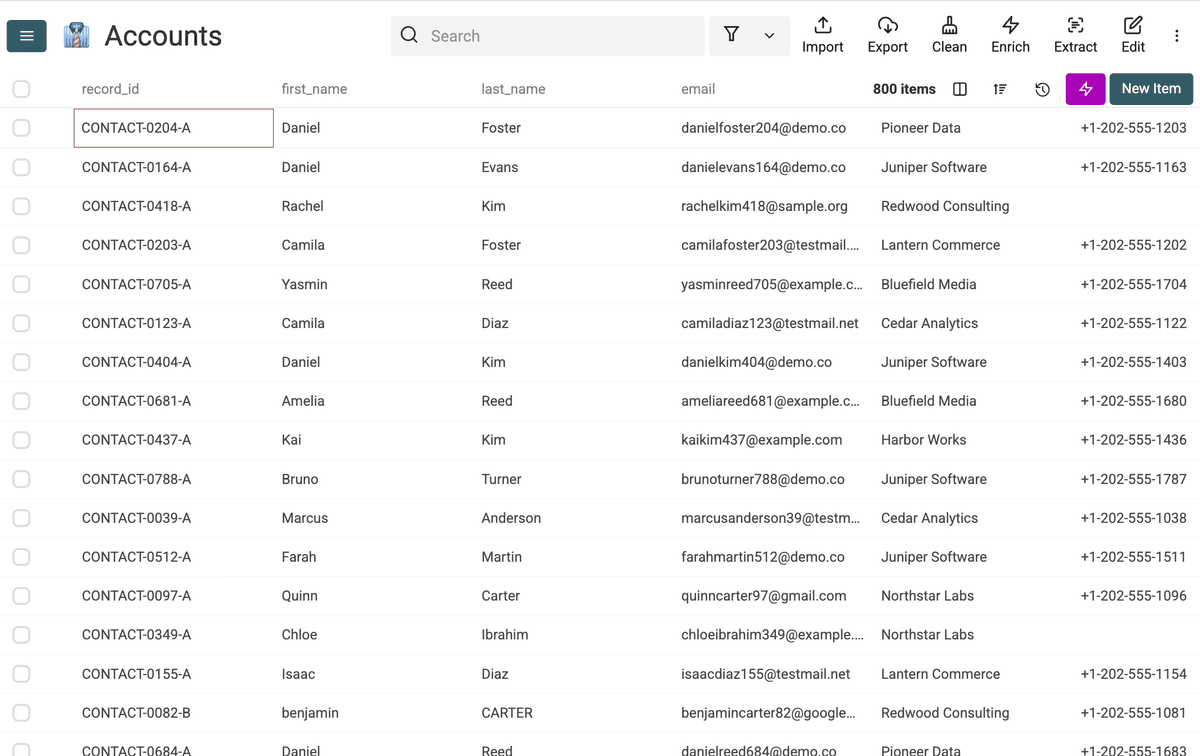
Task: Open the hamburger navigation menu
Action: pos(27,36)
